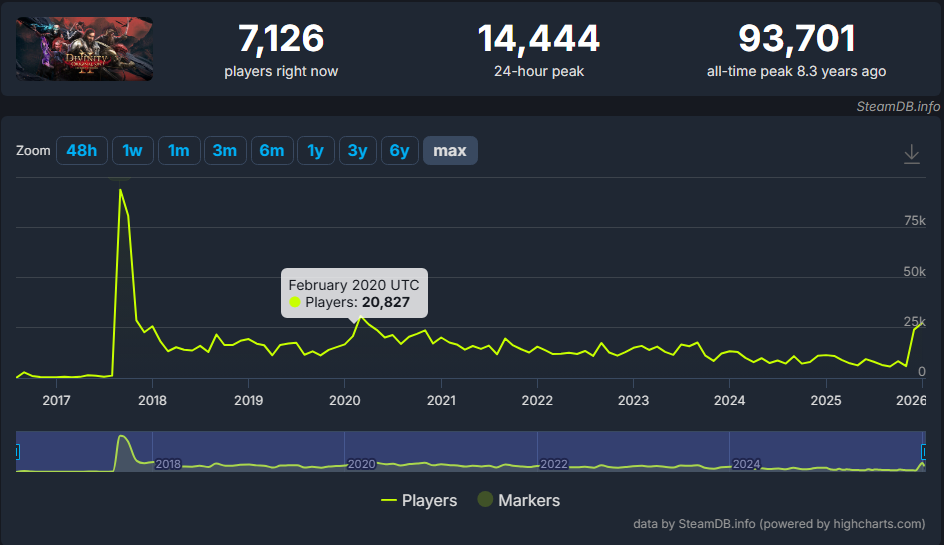Click the Zoom label text

tap(33, 151)
